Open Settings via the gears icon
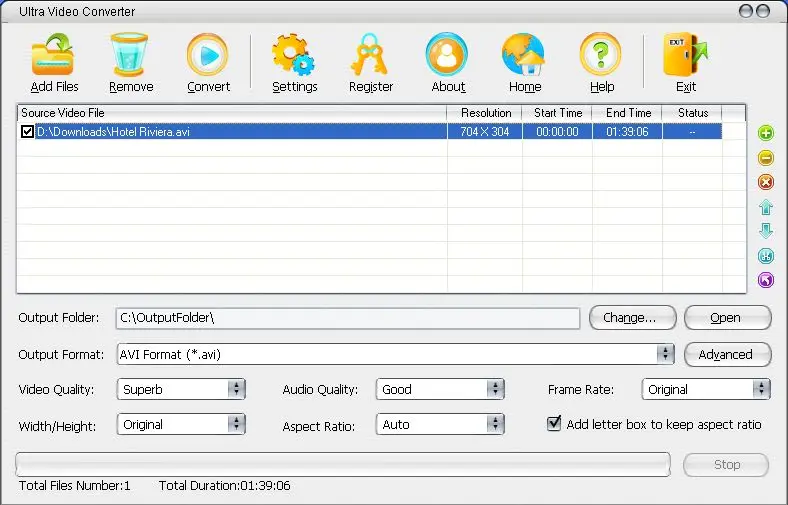The image size is (788, 505). click(293, 54)
